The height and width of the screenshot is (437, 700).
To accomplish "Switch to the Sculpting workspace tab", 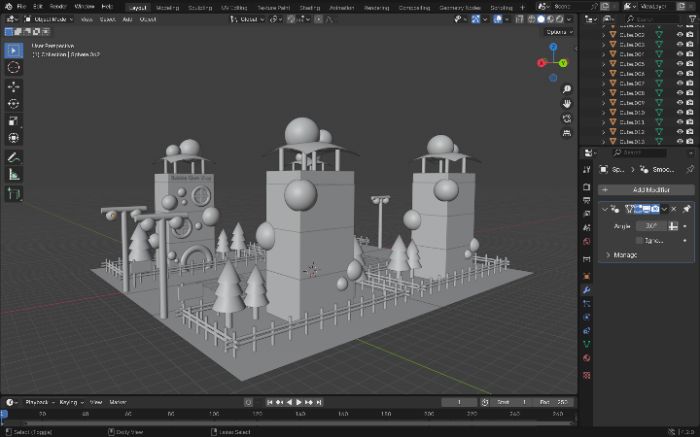I will [199, 8].
